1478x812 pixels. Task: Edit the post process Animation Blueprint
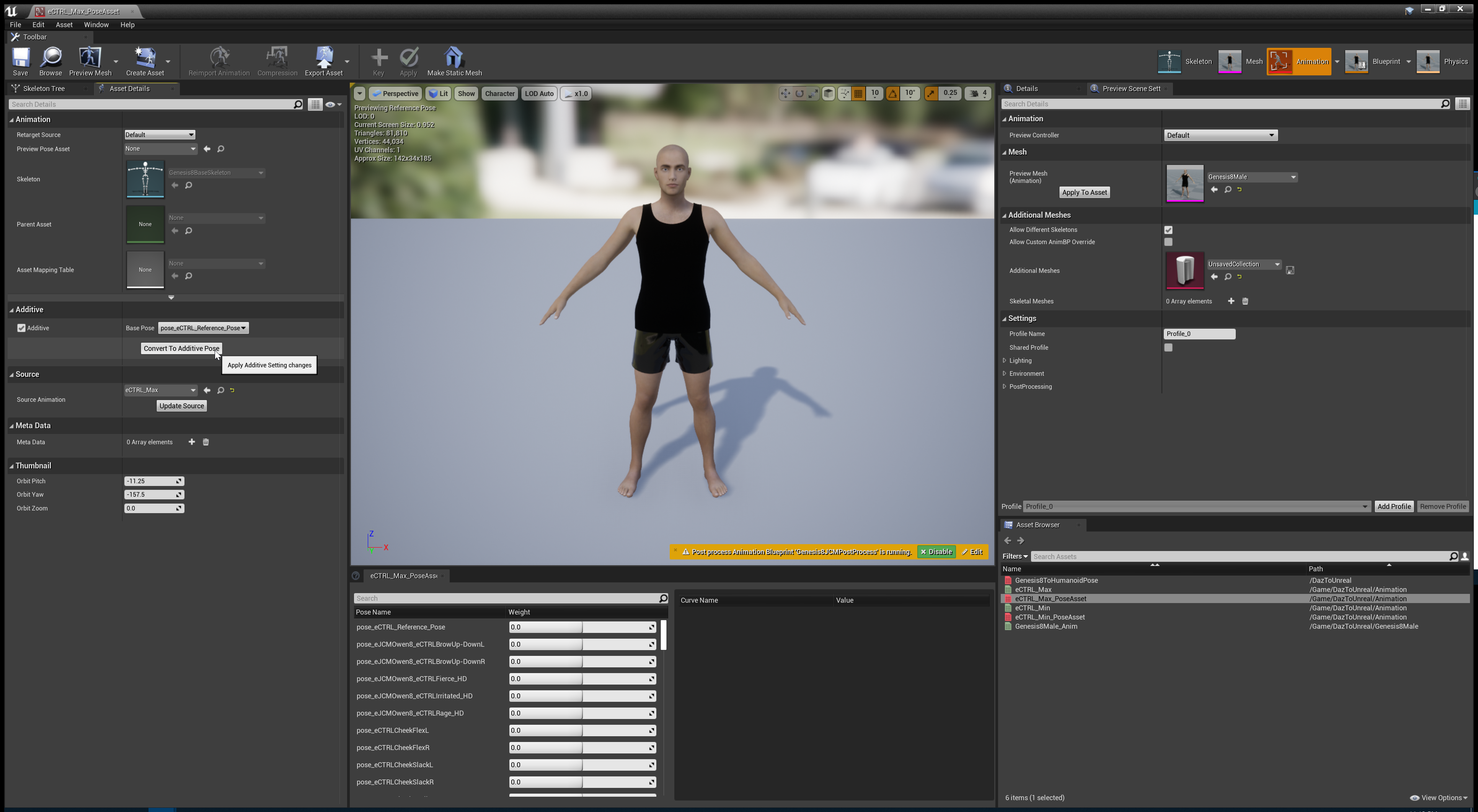click(x=972, y=552)
